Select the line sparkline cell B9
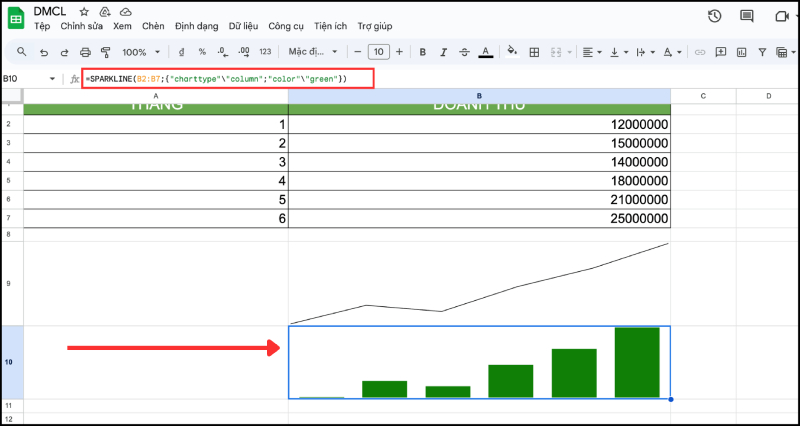This screenshot has height=426, width=800. pos(480,283)
